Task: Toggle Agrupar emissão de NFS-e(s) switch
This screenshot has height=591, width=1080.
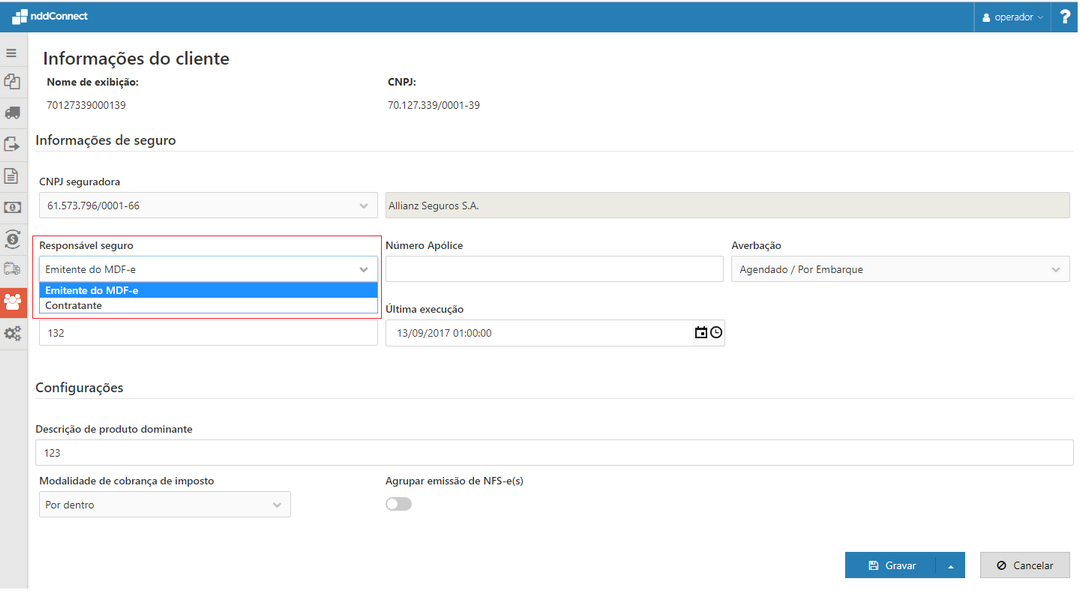Action: coord(398,504)
